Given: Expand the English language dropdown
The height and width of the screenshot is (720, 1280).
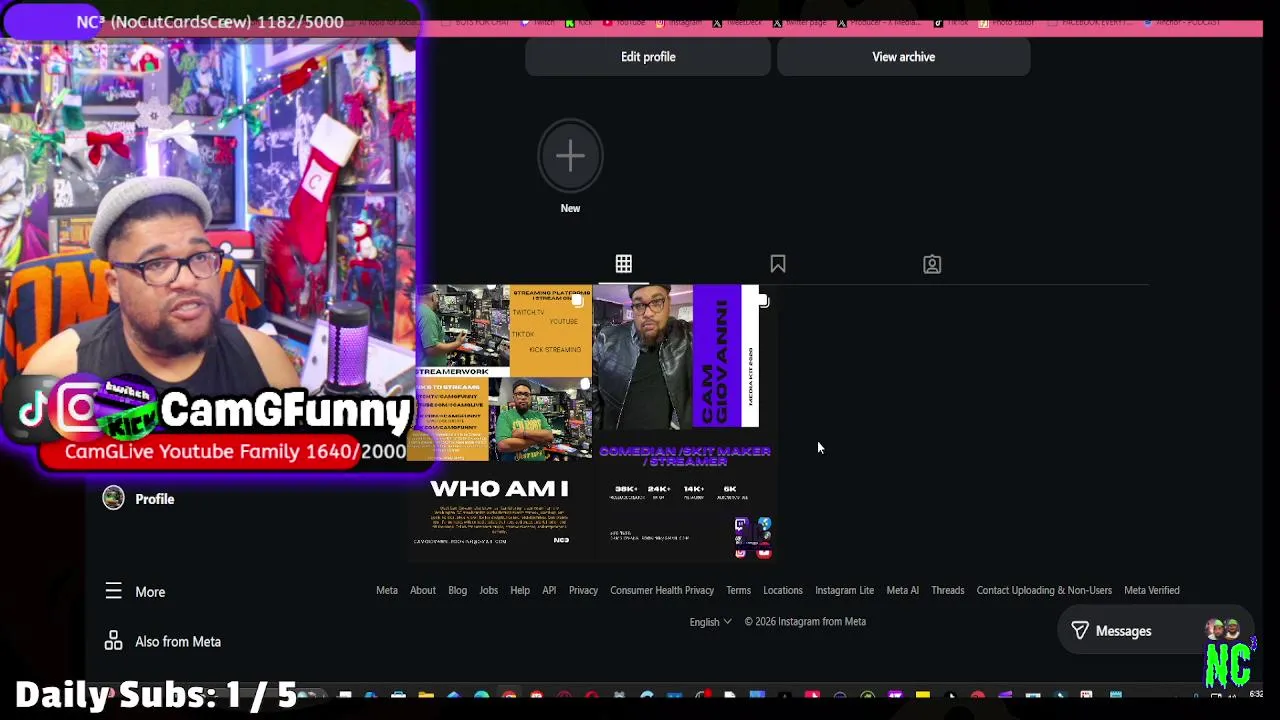Looking at the screenshot, I should click(710, 622).
